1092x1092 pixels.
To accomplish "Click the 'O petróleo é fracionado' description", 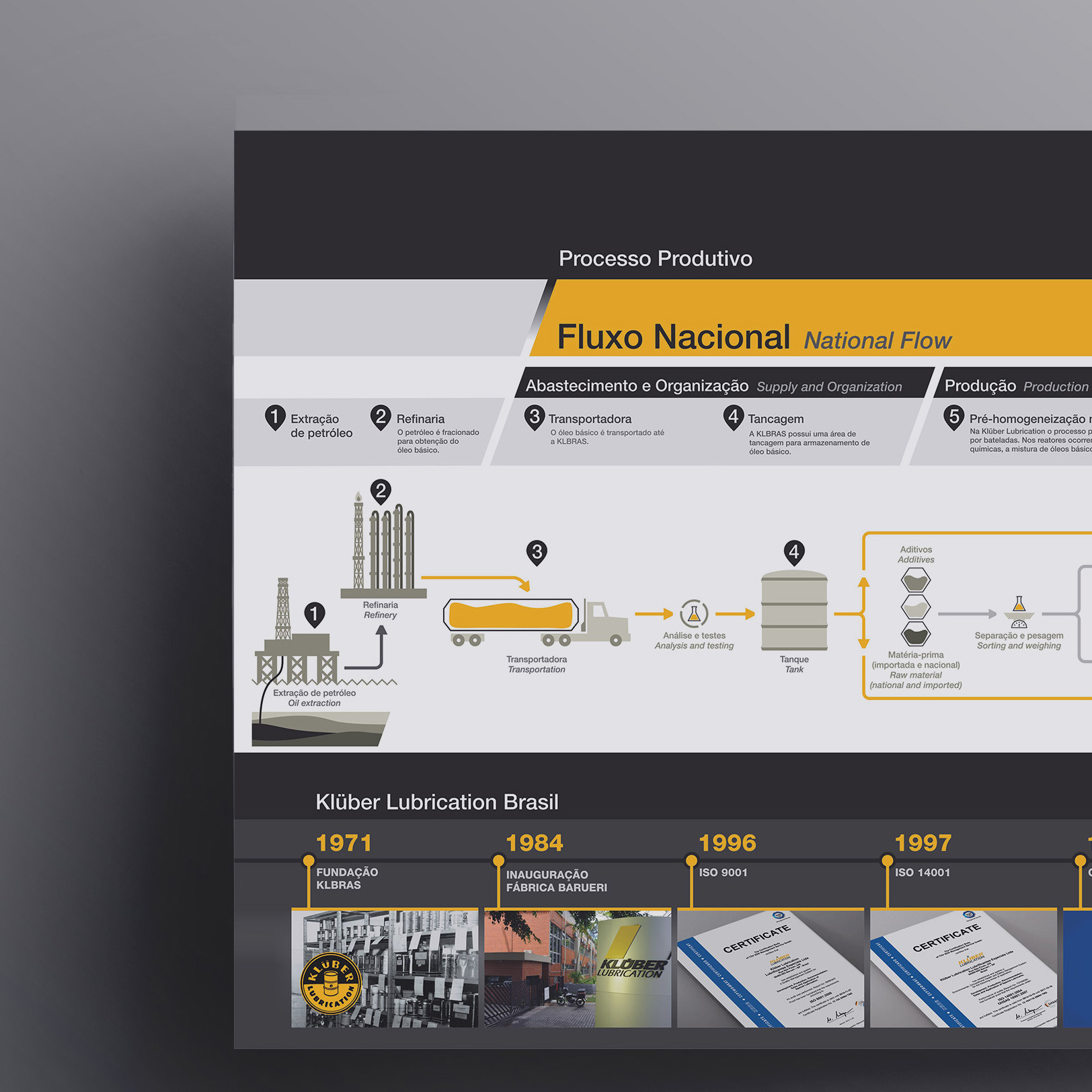I will coord(438,441).
